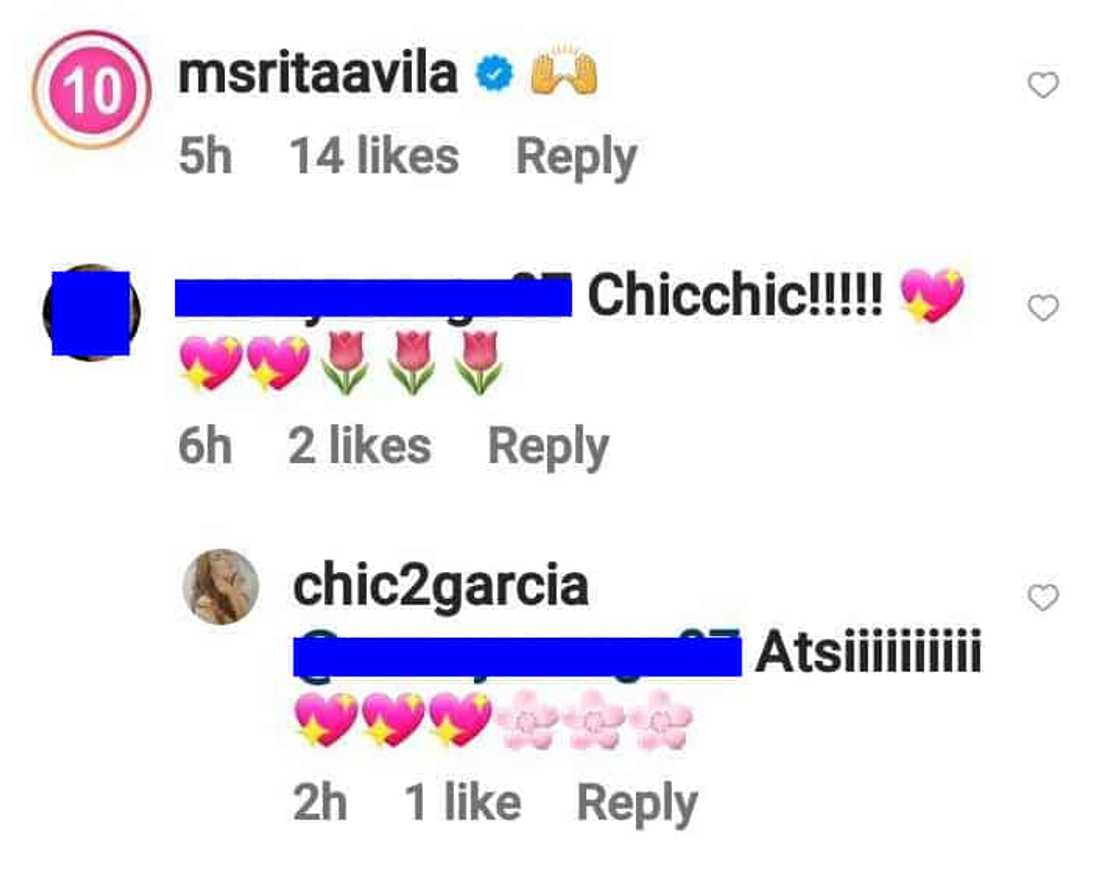This screenshot has width=1120, height=872.
Task: Open chic2garcia's profile picture
Action: point(221,586)
